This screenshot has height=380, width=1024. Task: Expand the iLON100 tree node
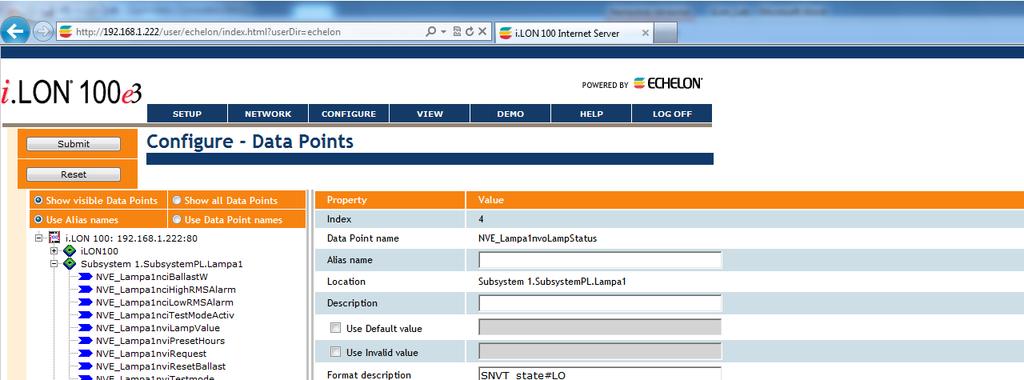click(54, 251)
